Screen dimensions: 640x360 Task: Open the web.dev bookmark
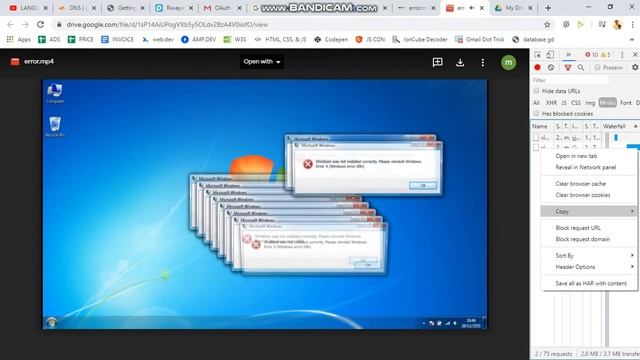(158, 40)
